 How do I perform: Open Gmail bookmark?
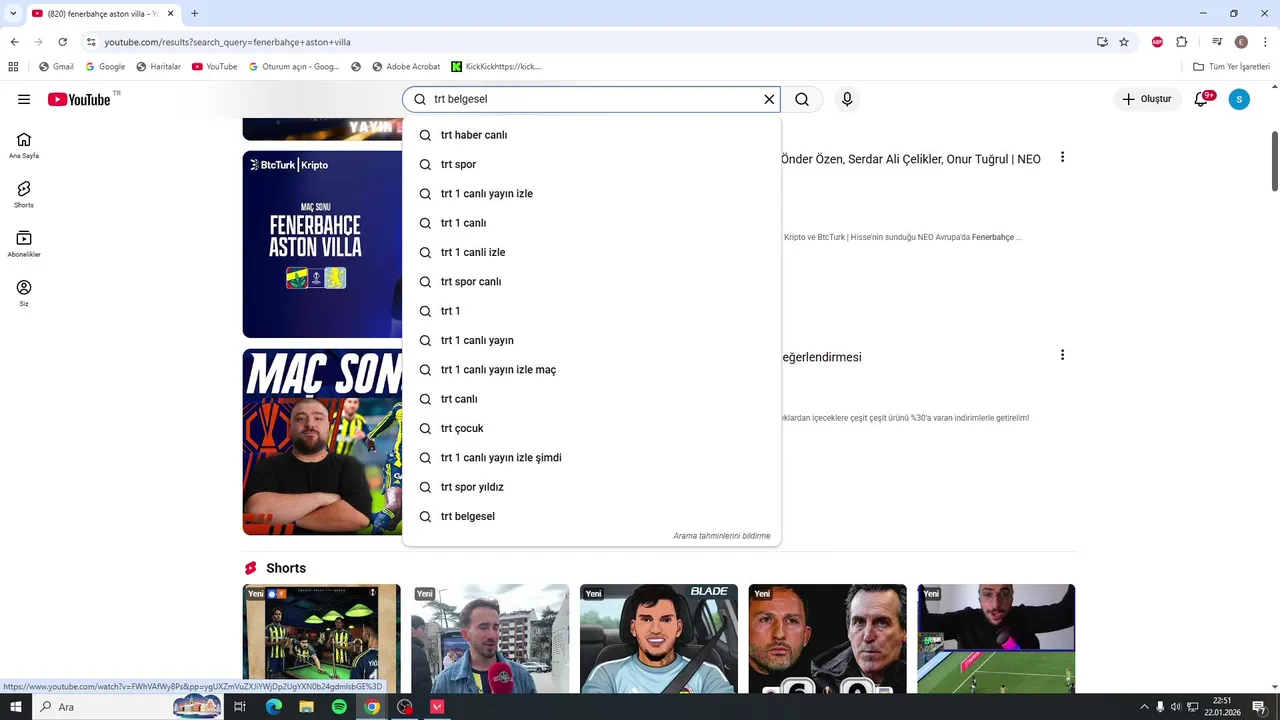pos(56,67)
